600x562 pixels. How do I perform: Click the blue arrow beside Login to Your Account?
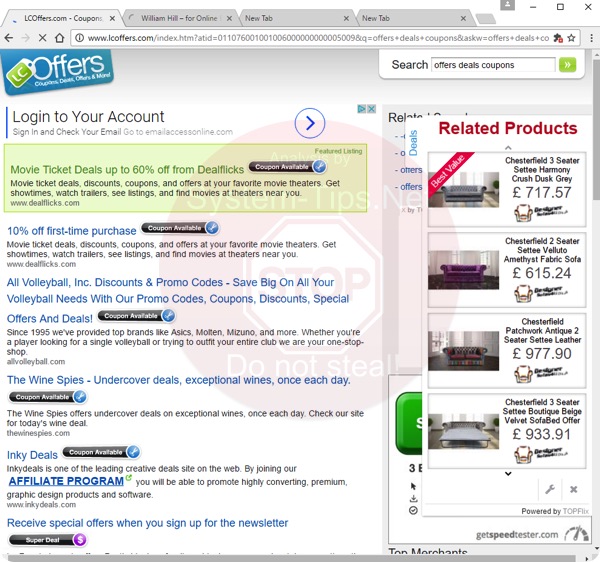310,123
